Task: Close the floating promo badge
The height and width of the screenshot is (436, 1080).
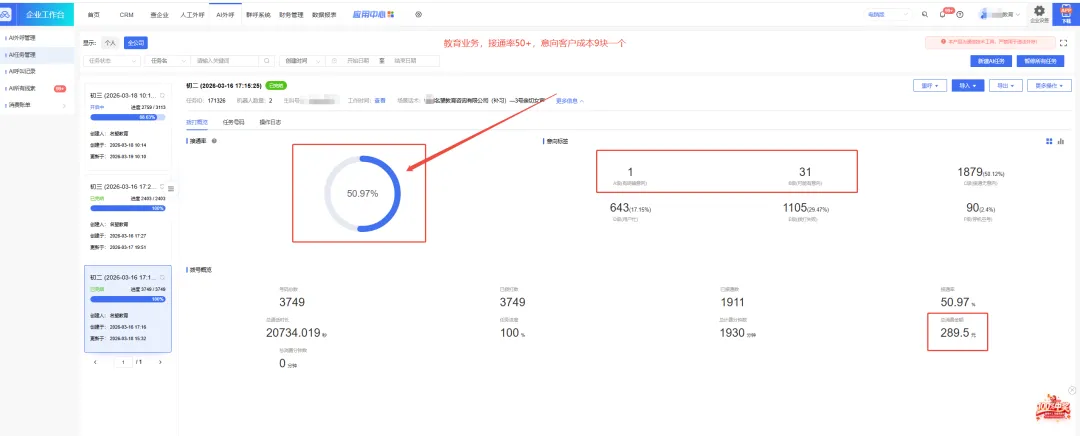Action: tap(1072, 391)
